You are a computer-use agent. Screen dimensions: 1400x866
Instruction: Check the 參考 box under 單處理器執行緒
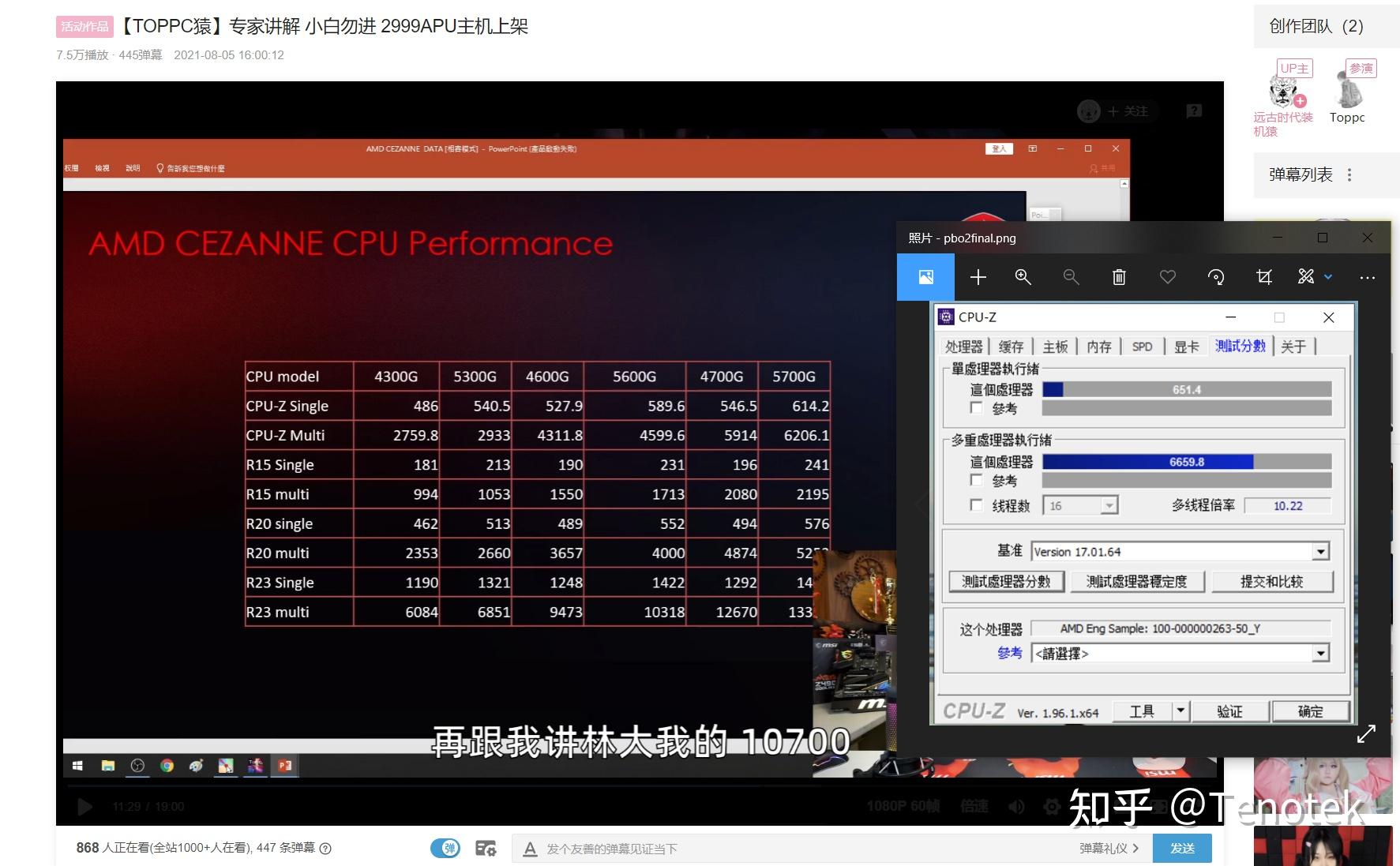(976, 407)
